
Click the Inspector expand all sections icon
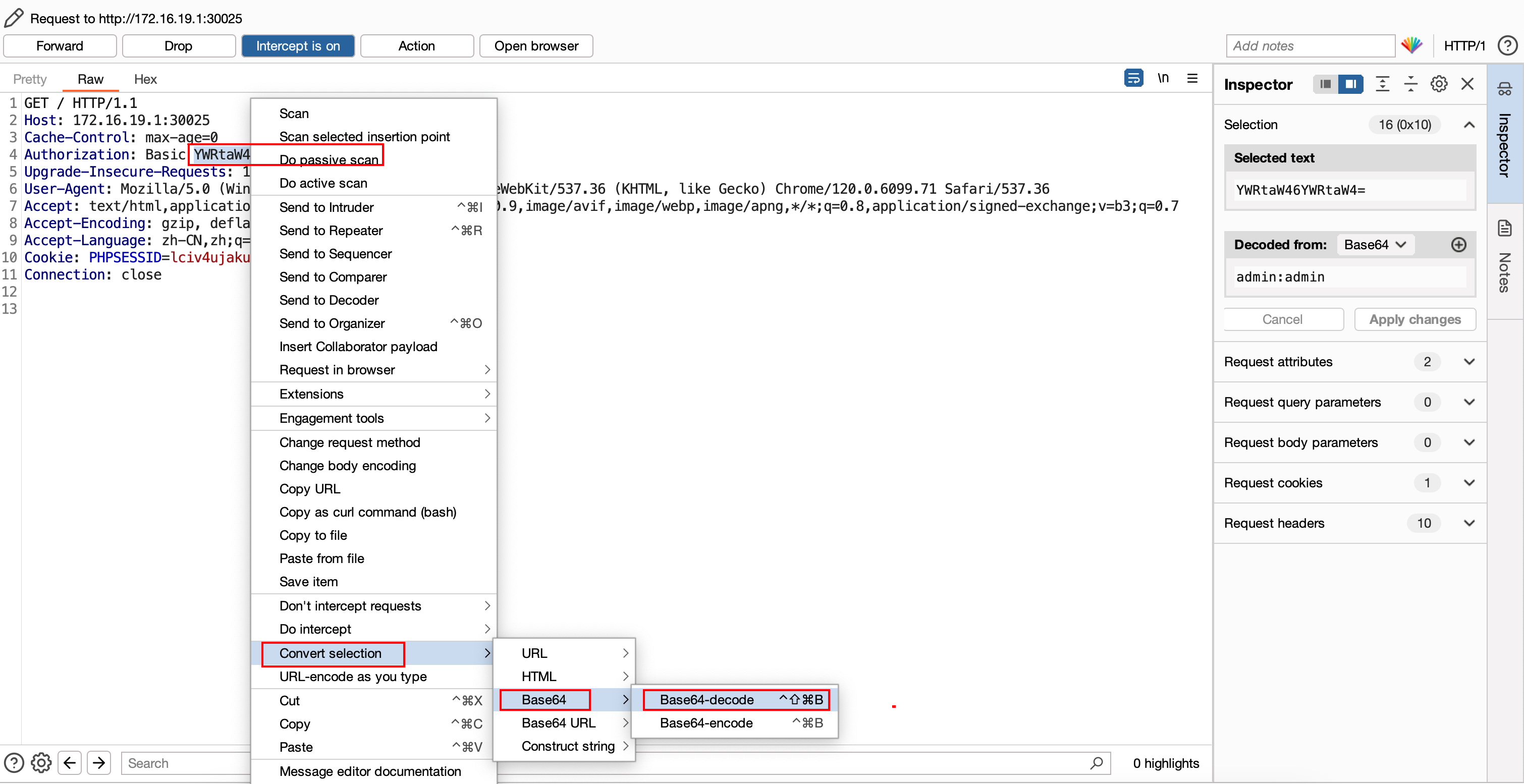1382,84
